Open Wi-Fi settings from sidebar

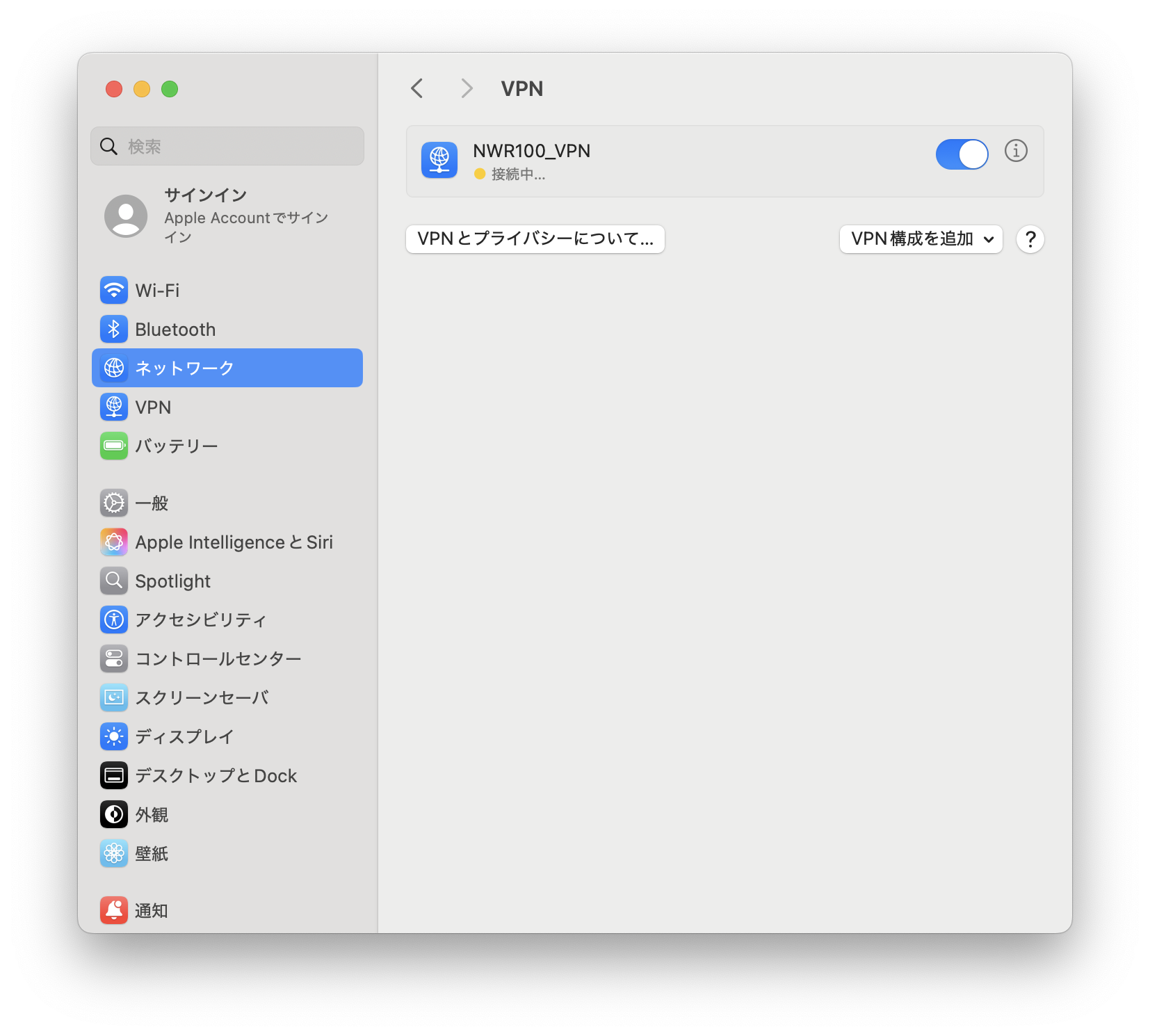157,291
